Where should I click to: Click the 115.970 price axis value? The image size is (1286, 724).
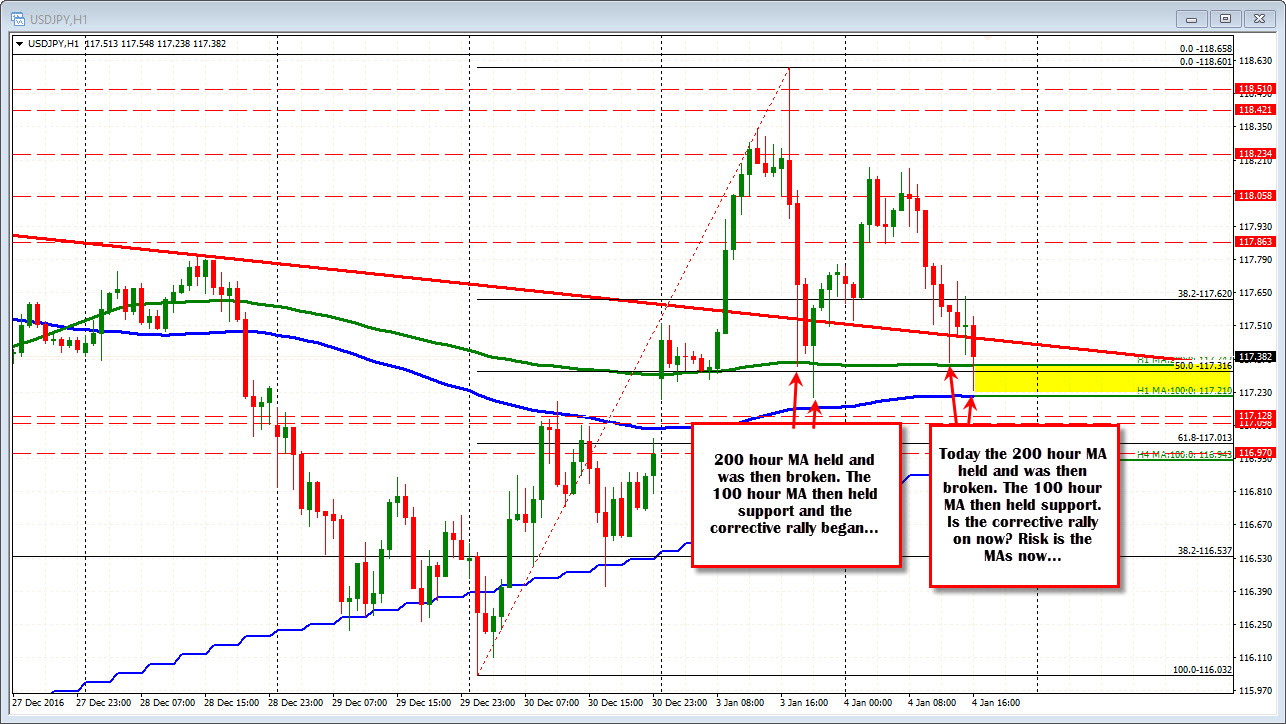coord(1254,691)
